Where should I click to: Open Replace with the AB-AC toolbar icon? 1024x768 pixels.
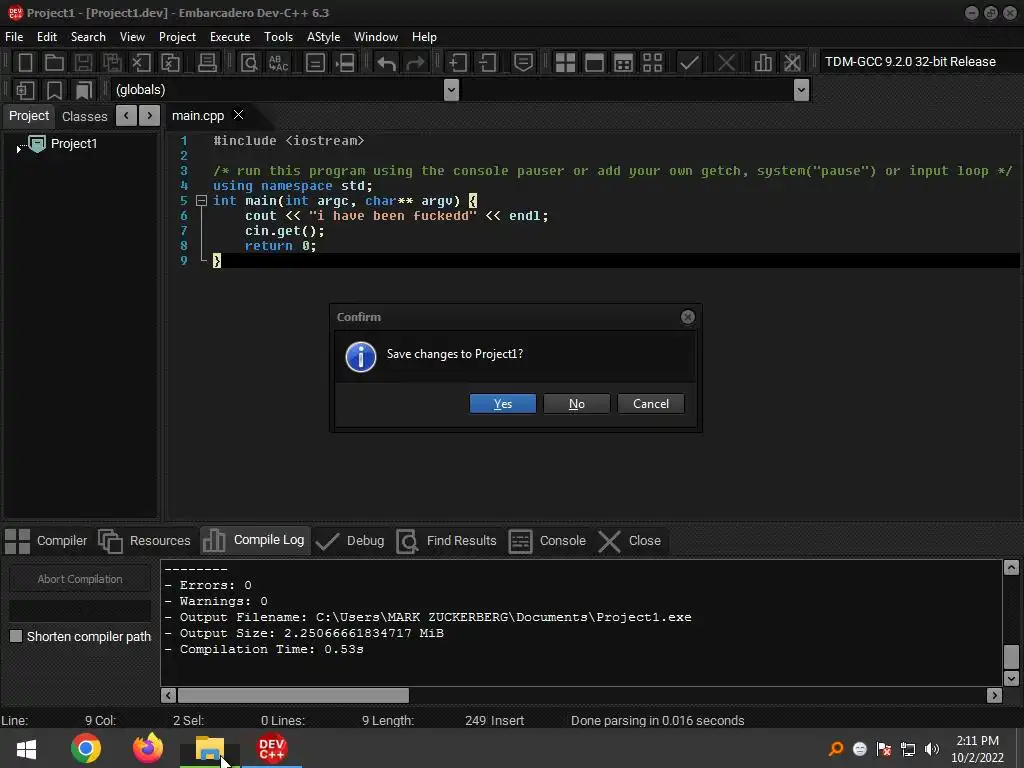tap(279, 63)
